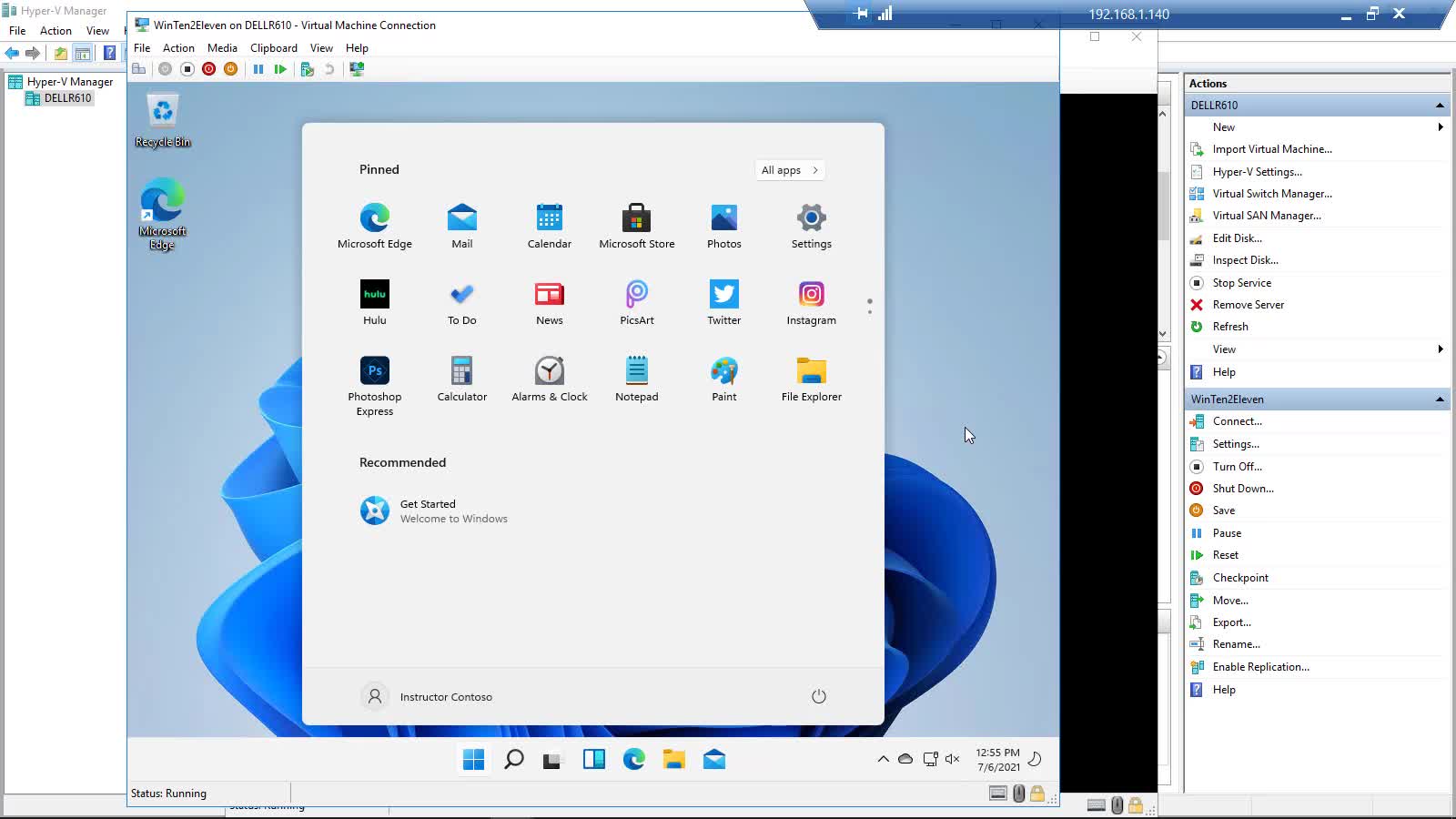Open the Settings pinned app
Viewport: 1456px width, 819px height.
coord(812,226)
